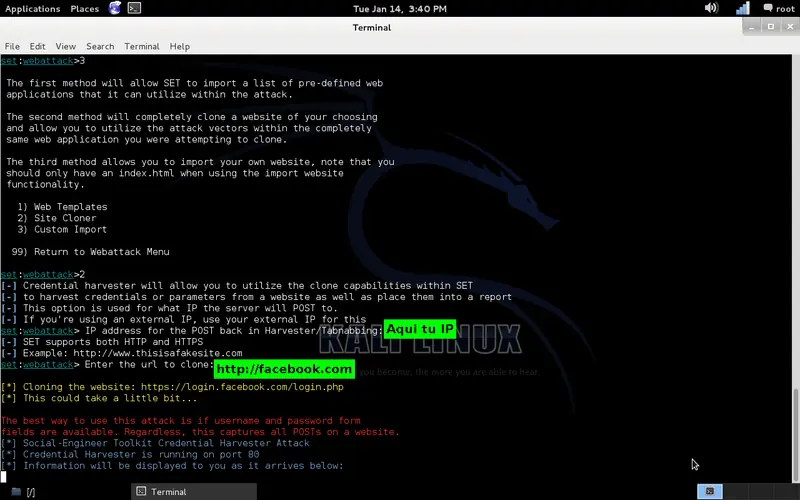This screenshot has width=800, height=500.
Task: Click the 'Web Templates' option text
Action: tap(70, 207)
